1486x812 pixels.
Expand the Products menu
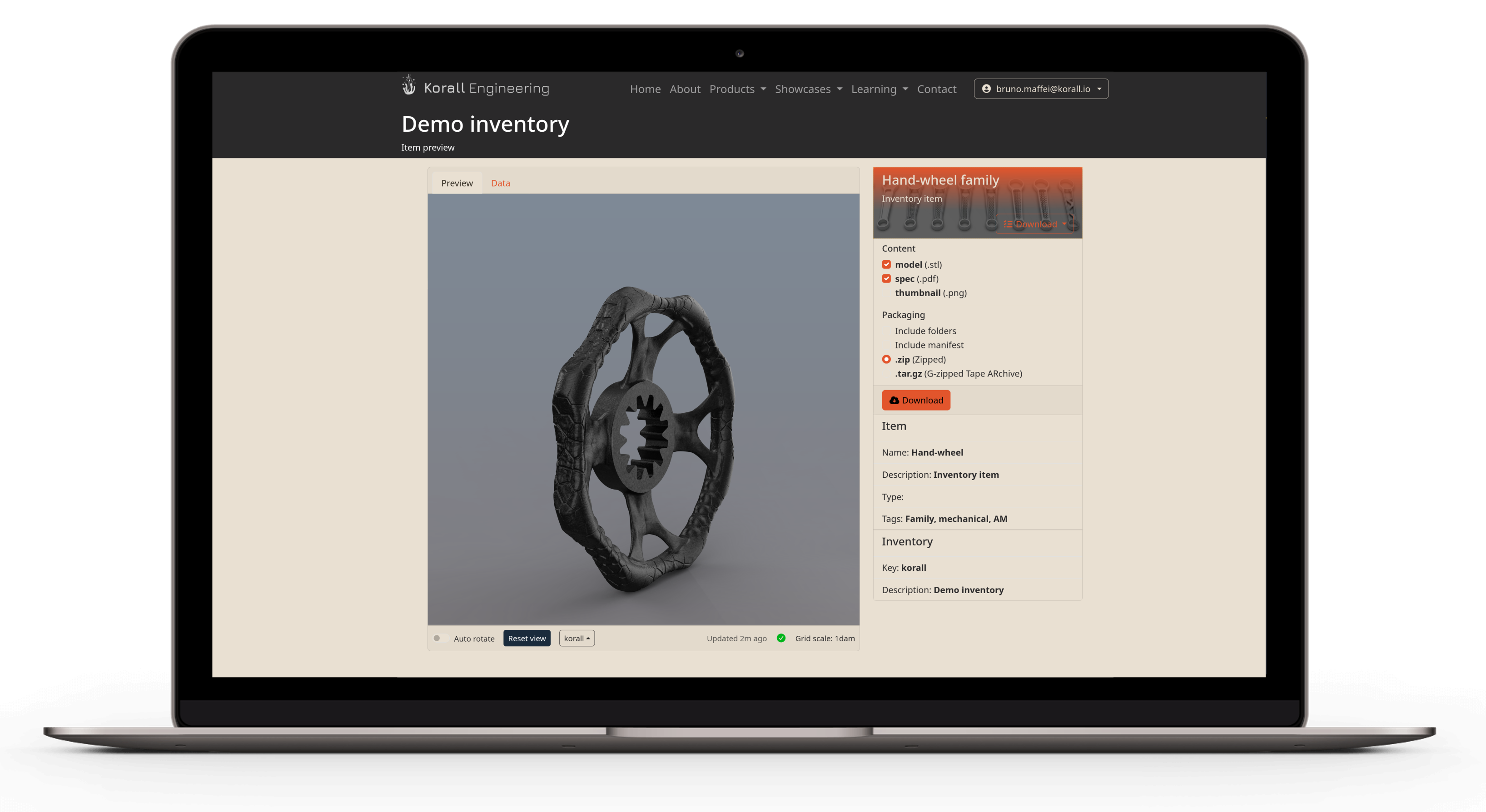[x=737, y=89]
